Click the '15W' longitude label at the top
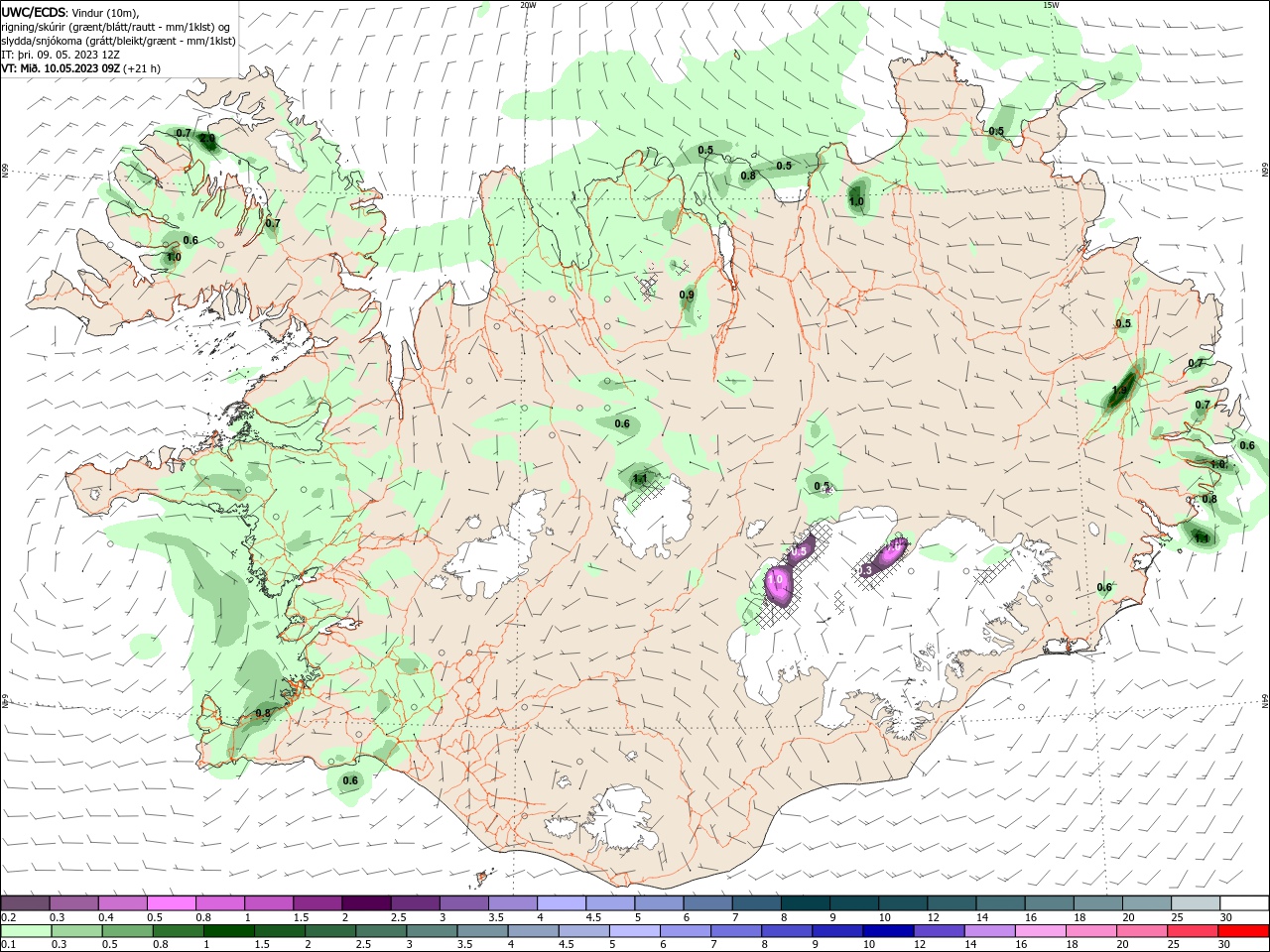Screen dimensions: 1270x952 (1051, 5)
